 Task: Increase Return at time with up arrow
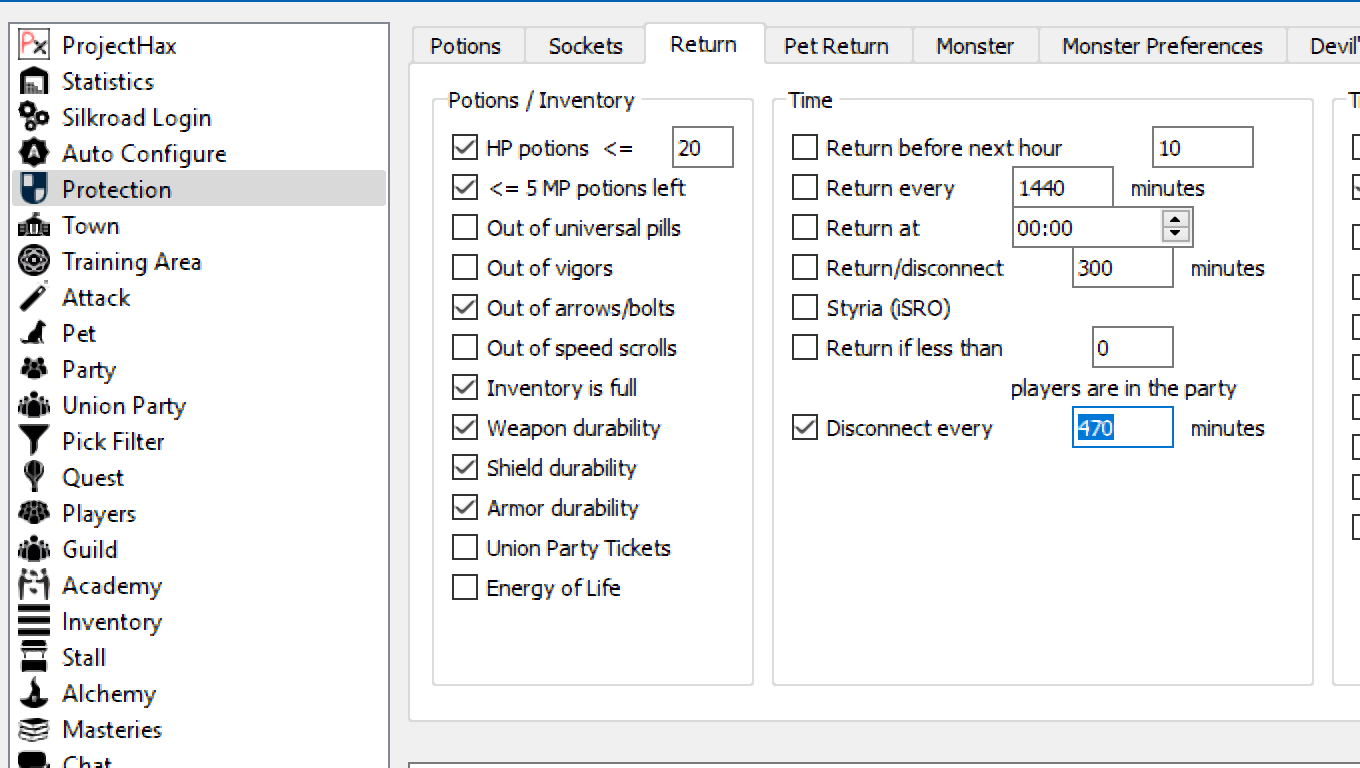1176,220
